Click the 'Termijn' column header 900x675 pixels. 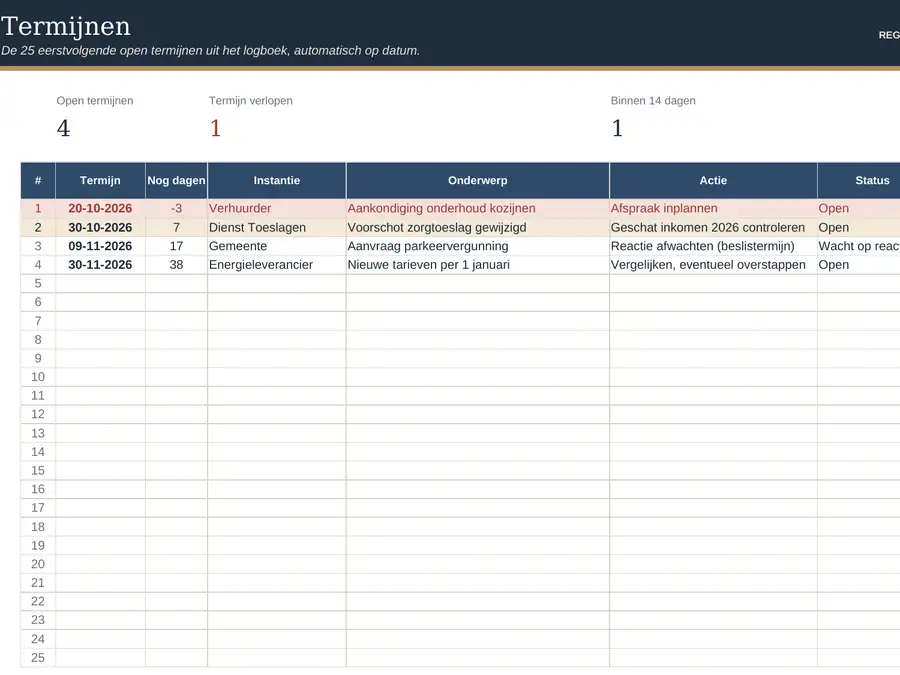[100, 180]
